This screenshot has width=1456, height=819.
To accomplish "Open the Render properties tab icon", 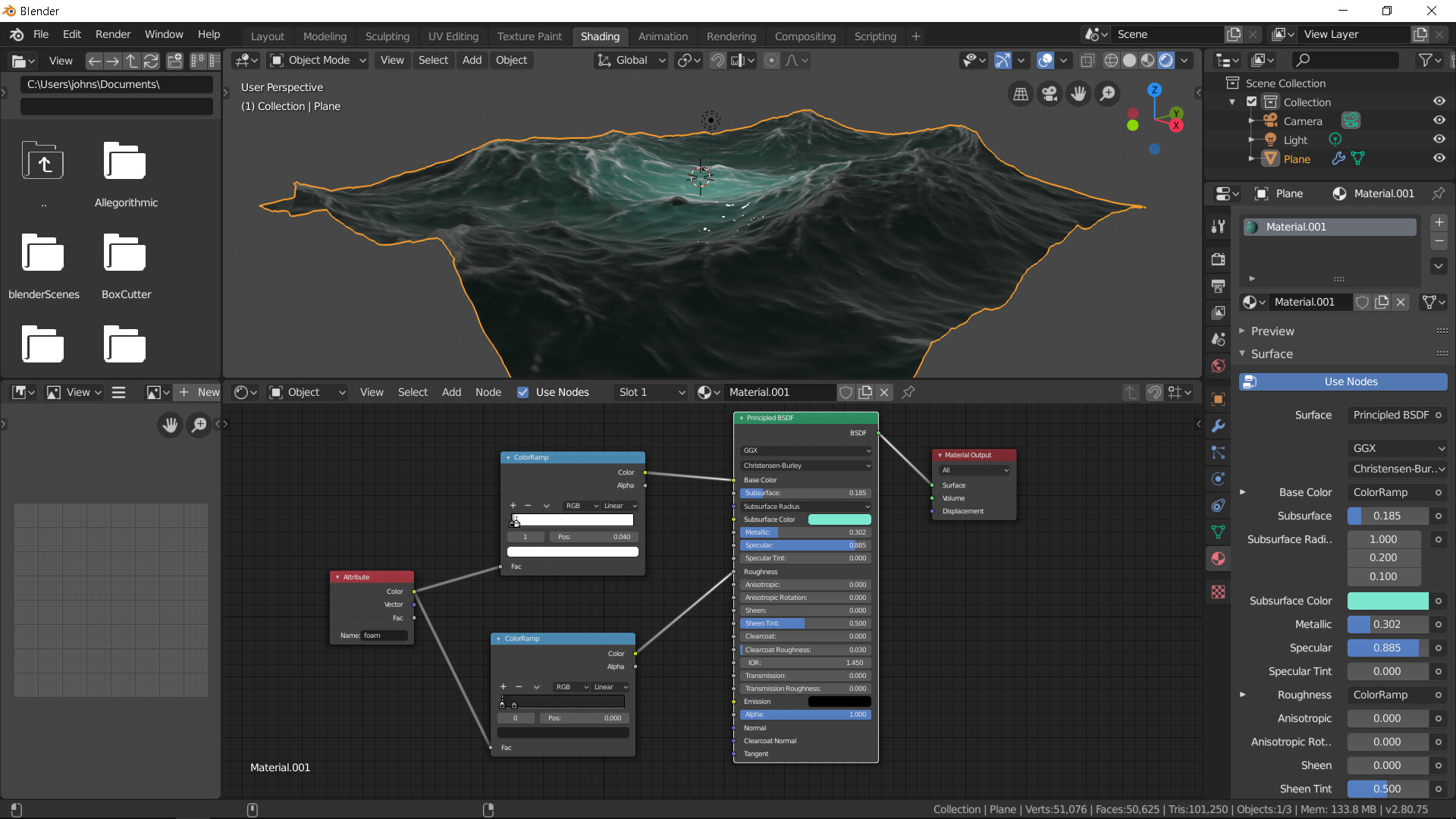I will click(x=1219, y=259).
